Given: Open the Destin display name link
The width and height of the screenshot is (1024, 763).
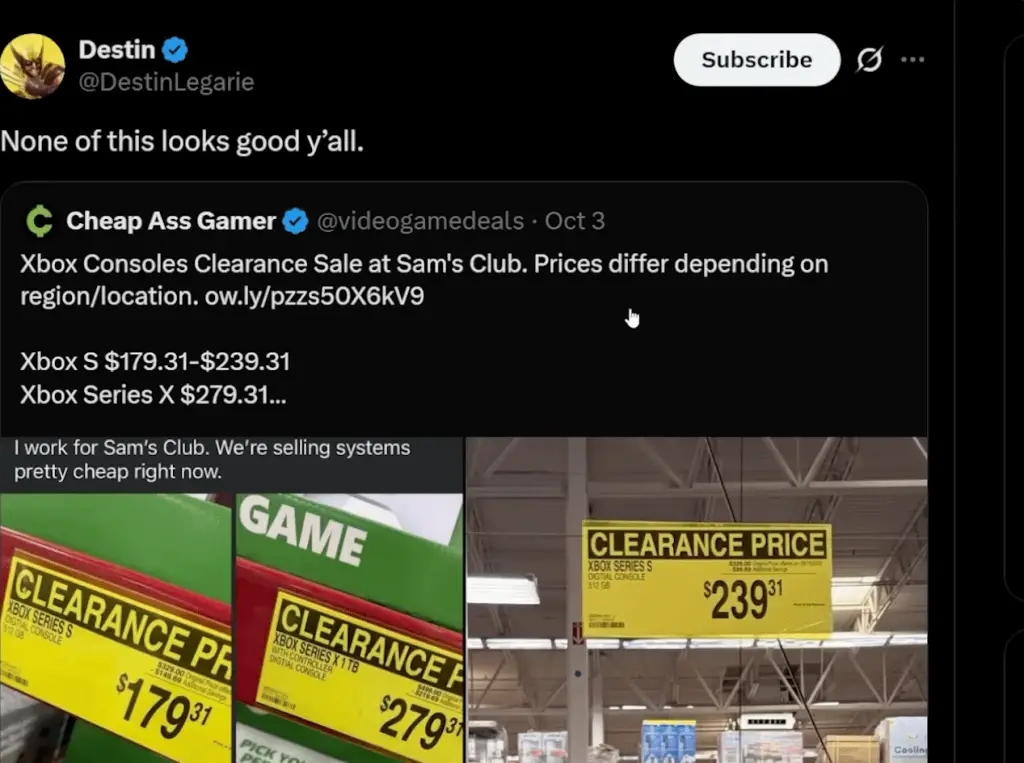Looking at the screenshot, I should click(x=117, y=50).
